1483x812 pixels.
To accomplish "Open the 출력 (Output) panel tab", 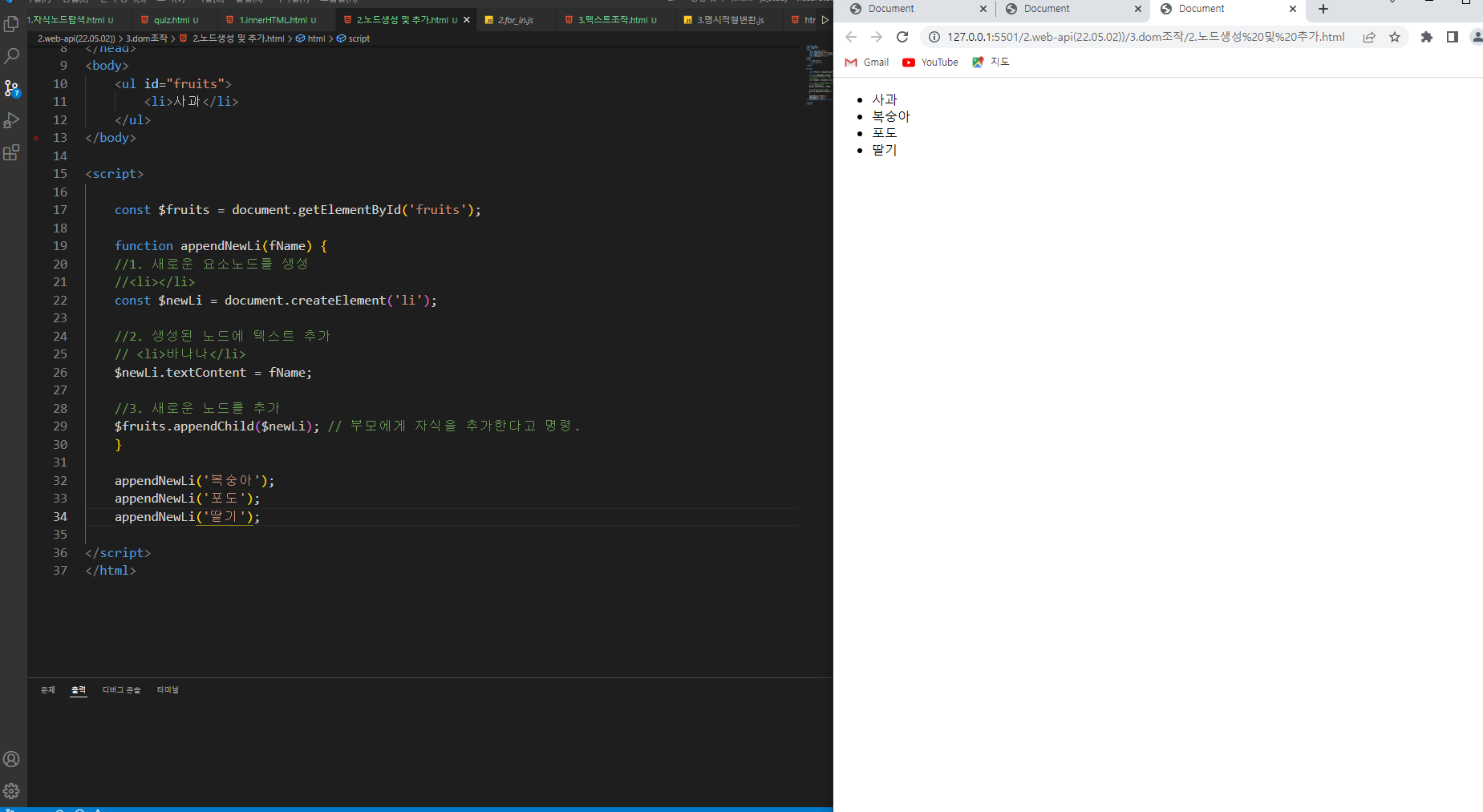I will pos(79,690).
